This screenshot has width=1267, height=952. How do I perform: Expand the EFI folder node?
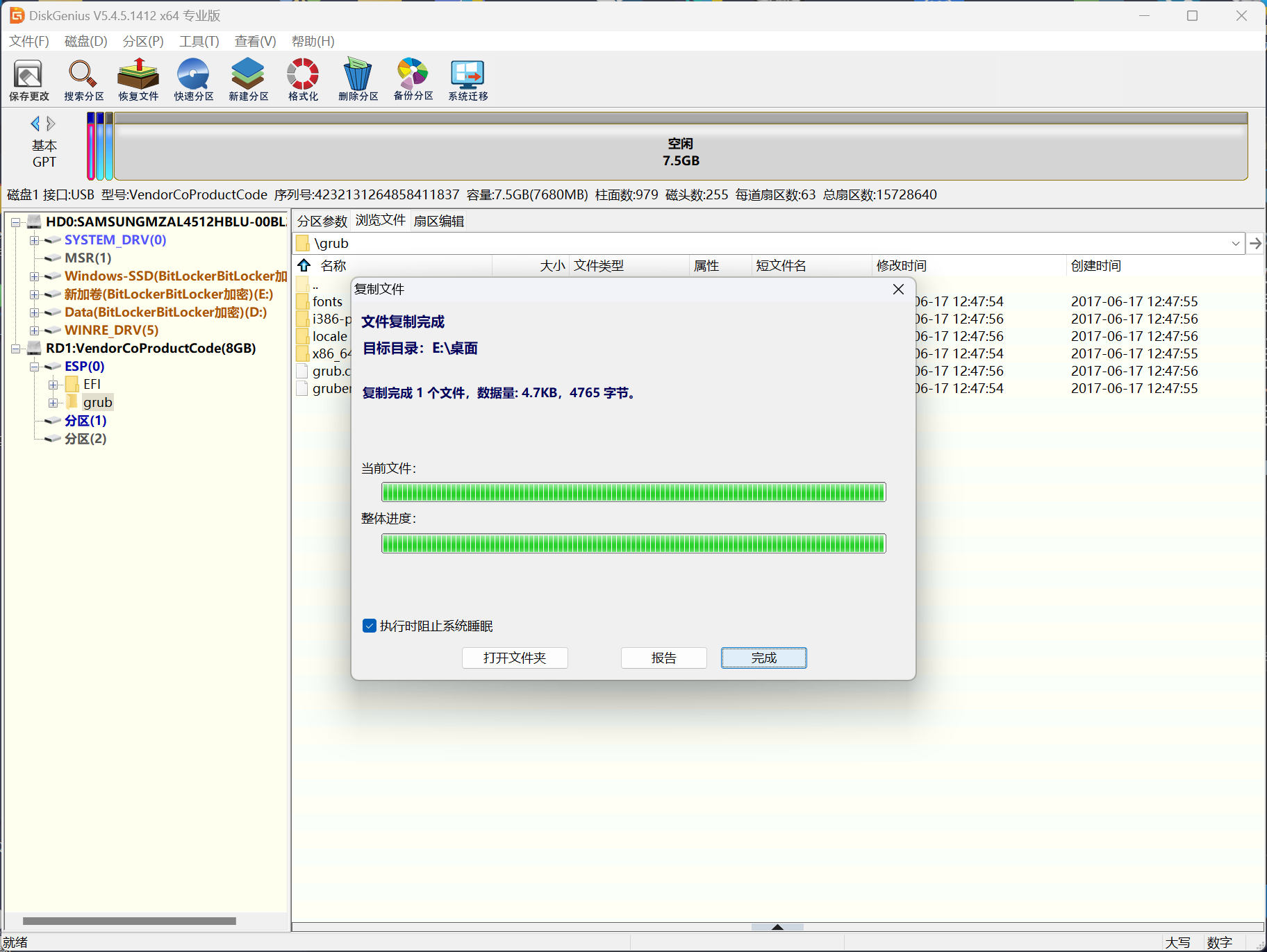[x=53, y=385]
